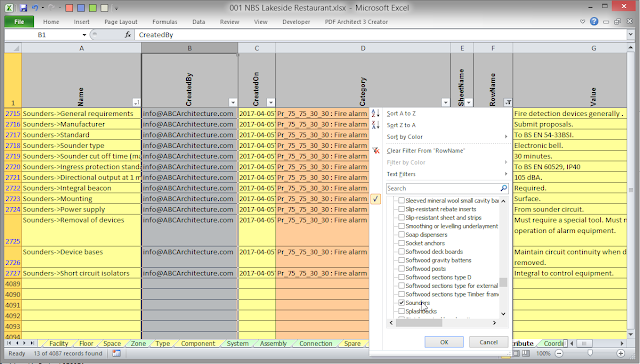Click the Select All corner button
The image size is (640, 364).
tap(13, 48)
